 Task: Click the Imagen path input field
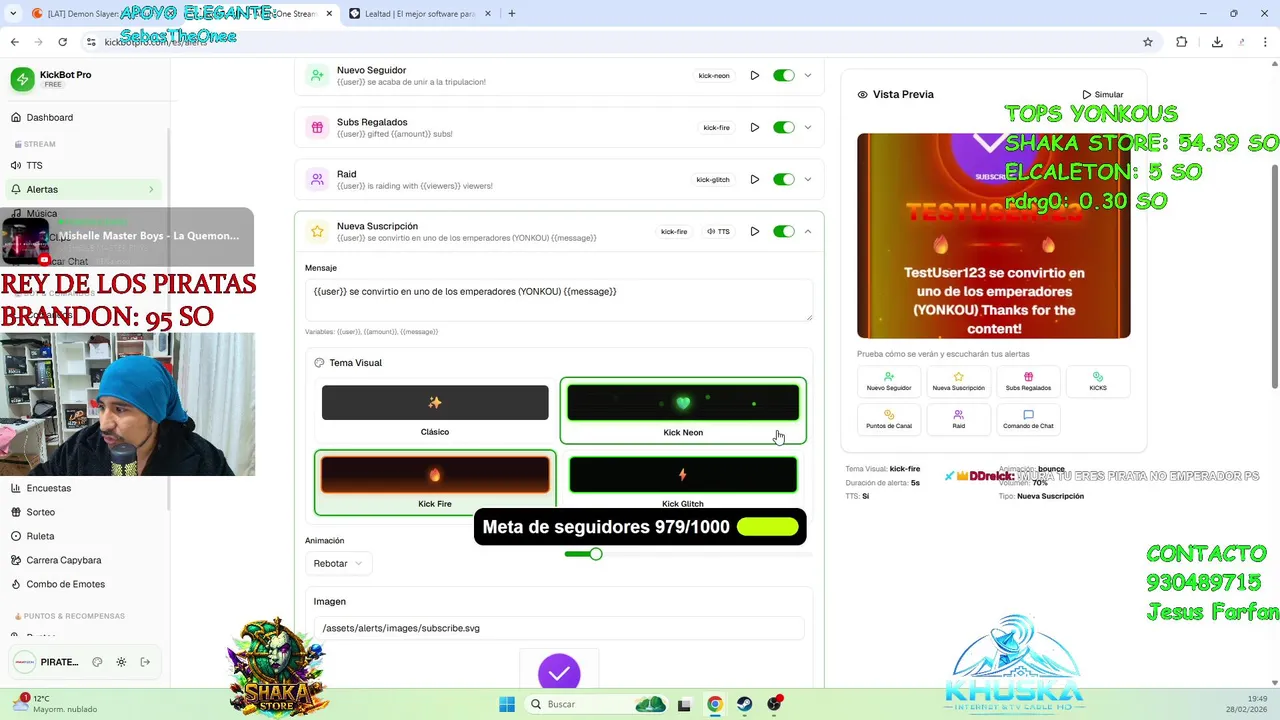coord(558,628)
